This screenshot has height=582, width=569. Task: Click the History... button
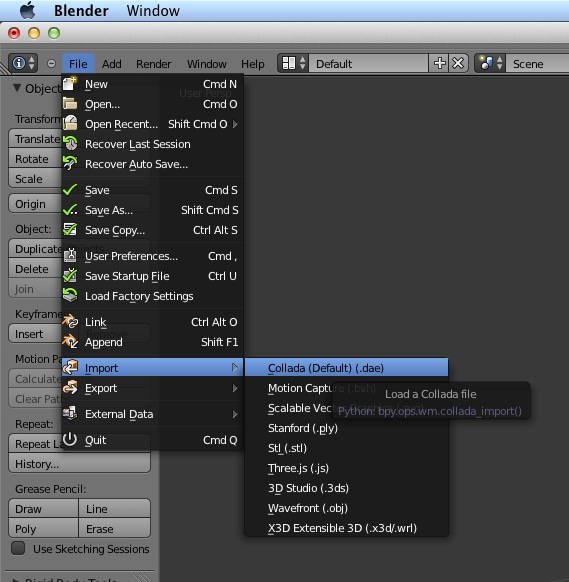pyautogui.click(x=79, y=464)
